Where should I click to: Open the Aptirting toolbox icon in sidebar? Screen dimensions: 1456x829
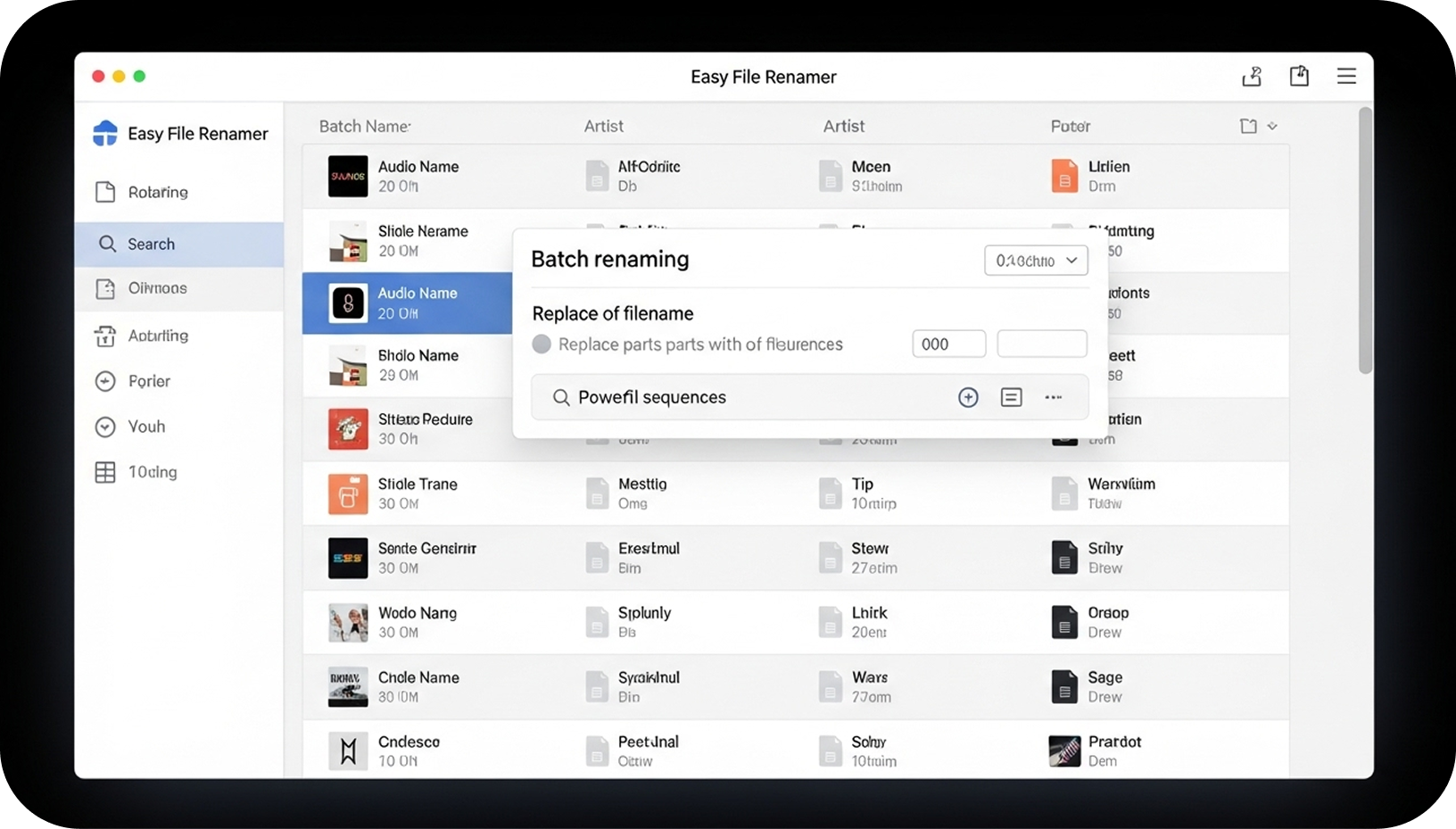tap(105, 336)
